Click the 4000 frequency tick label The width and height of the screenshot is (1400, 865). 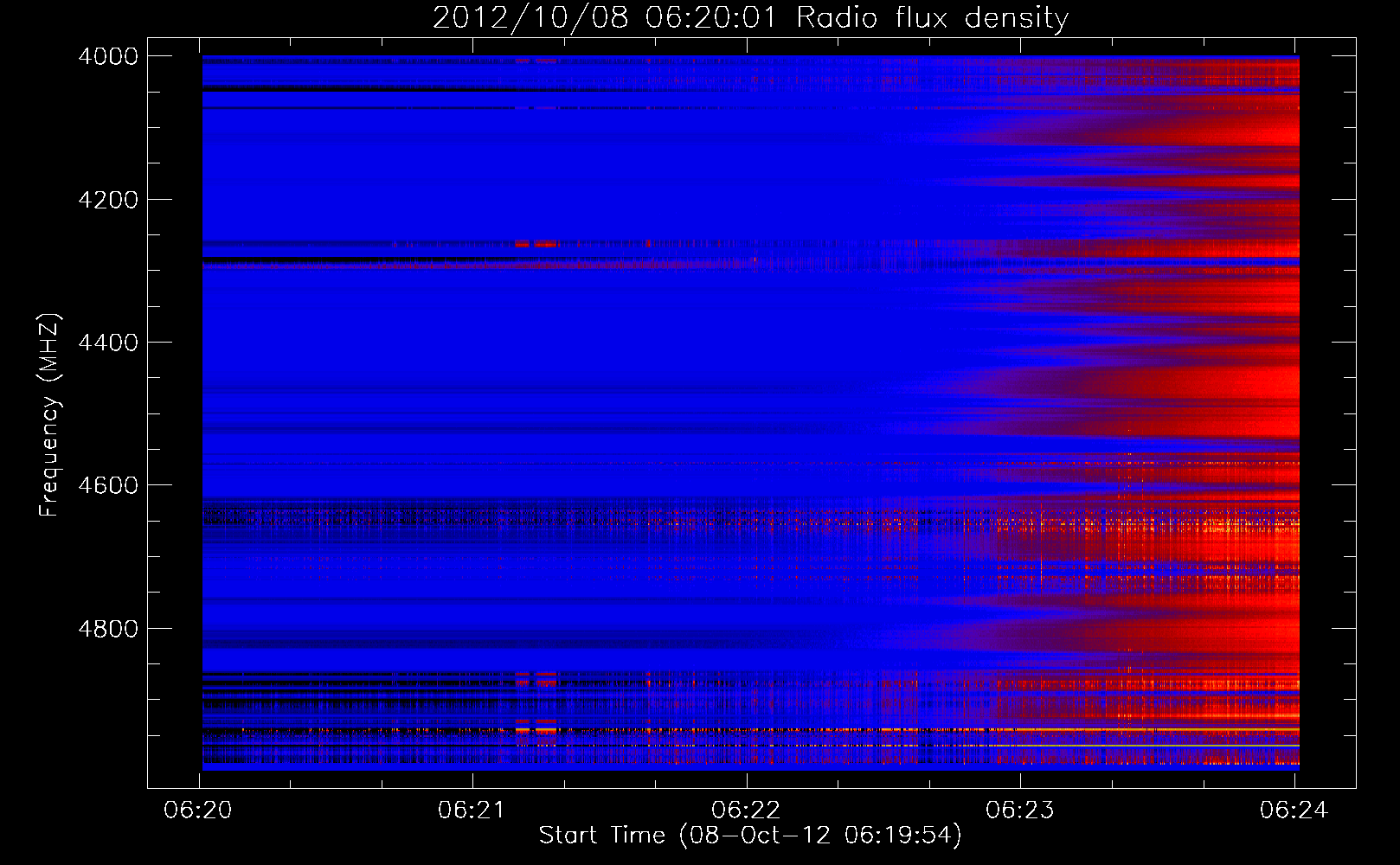(x=108, y=56)
